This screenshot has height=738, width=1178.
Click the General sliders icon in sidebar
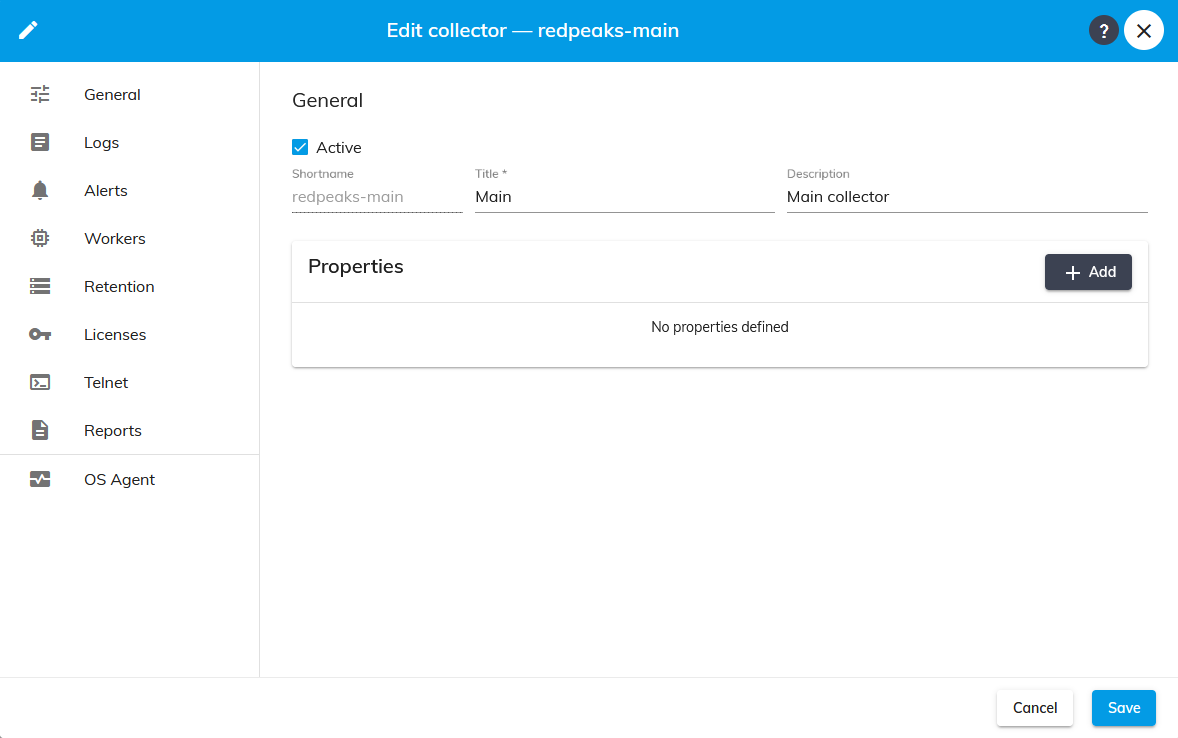point(40,94)
